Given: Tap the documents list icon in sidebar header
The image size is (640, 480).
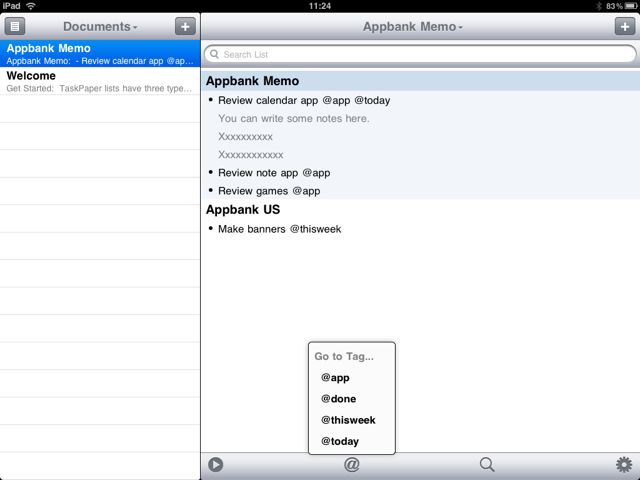Looking at the screenshot, I should point(15,27).
